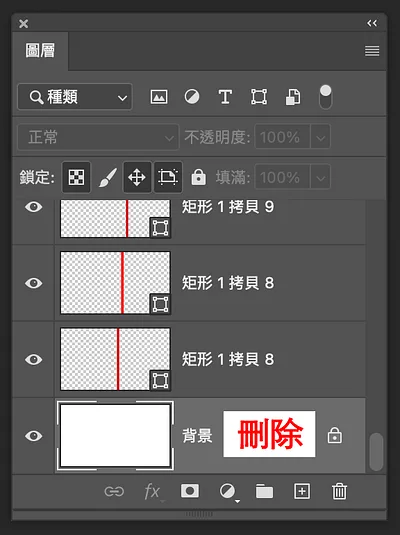Collapse the panel with double arrows
This screenshot has width=400, height=535.
point(372,23)
